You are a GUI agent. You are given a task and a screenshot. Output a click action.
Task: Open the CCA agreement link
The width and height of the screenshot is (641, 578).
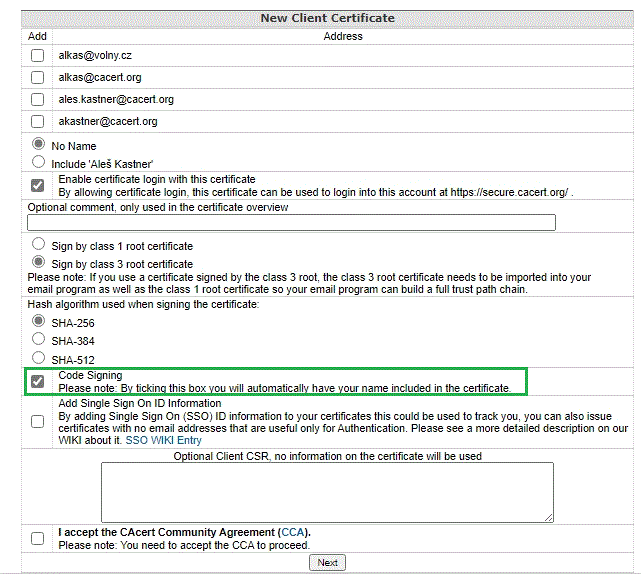pyautogui.click(x=293, y=532)
